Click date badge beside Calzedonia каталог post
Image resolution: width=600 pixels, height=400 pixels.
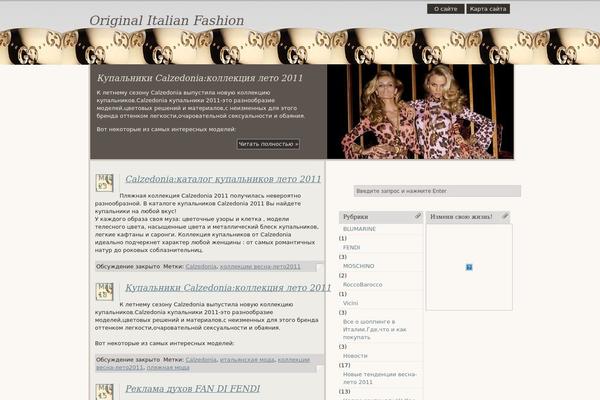point(104,182)
